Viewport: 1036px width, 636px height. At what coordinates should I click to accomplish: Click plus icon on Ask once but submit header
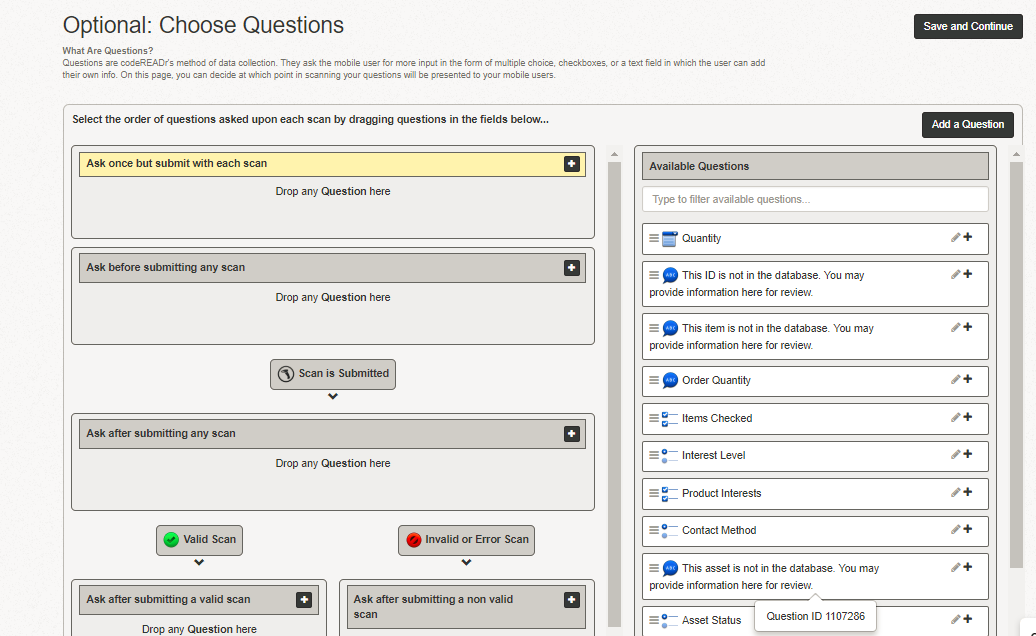572,164
